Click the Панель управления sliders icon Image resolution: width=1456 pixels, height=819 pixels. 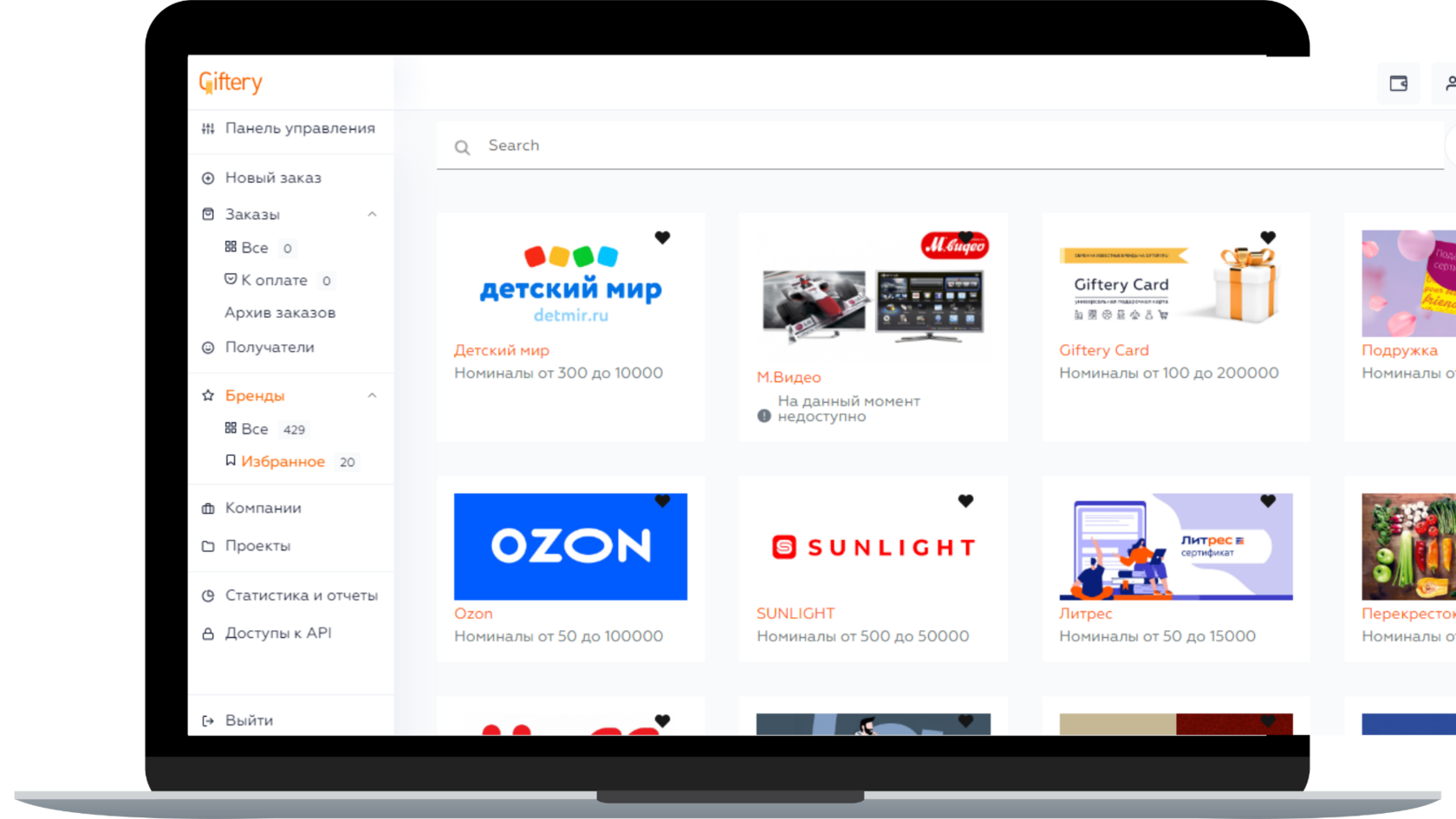point(208,128)
